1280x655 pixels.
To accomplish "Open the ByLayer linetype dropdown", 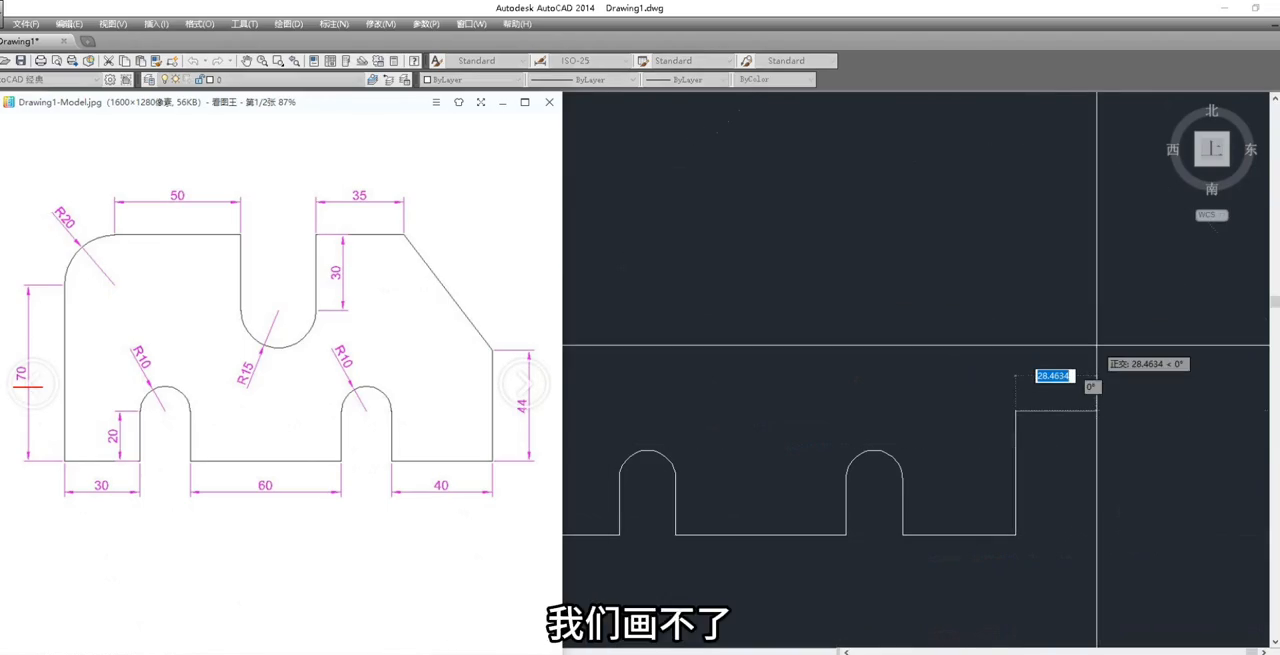I will (x=582, y=80).
